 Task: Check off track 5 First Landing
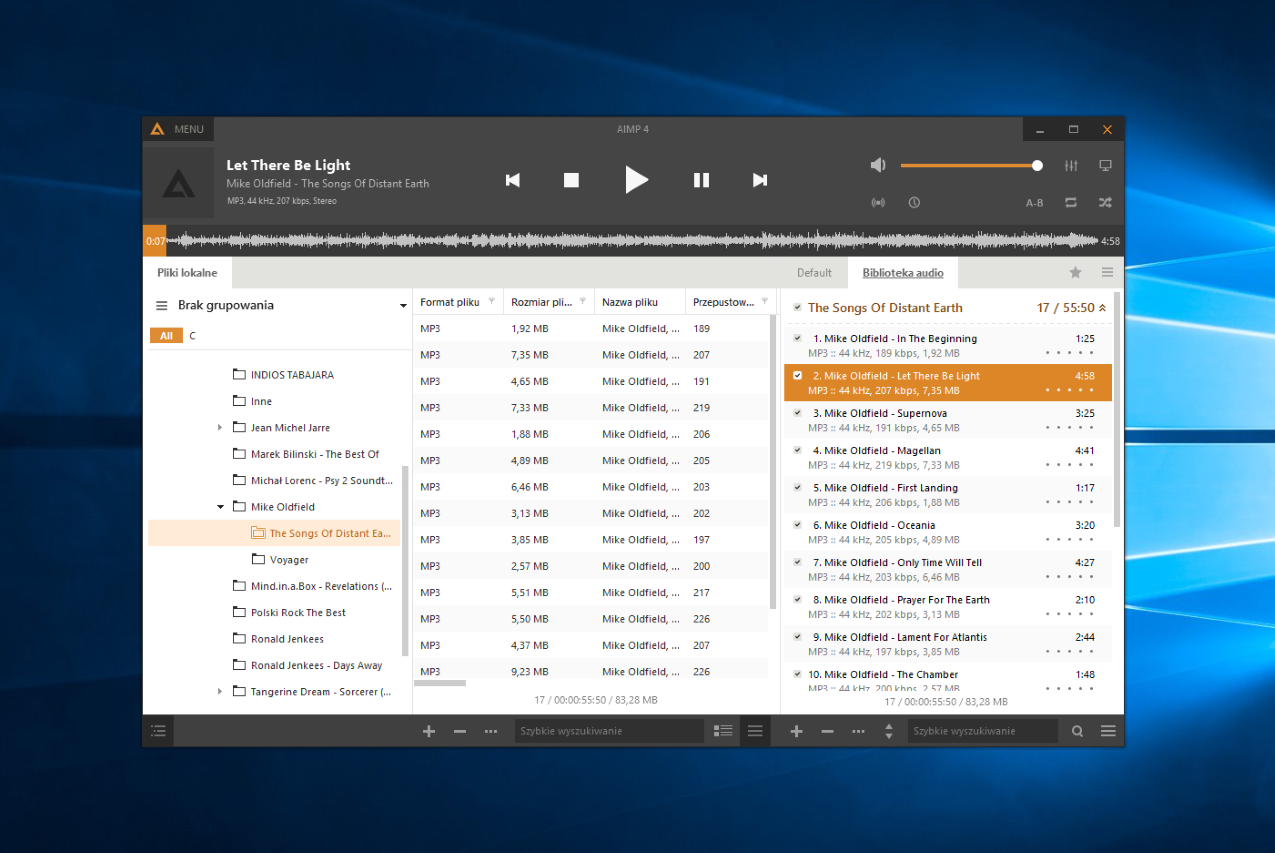coord(796,488)
